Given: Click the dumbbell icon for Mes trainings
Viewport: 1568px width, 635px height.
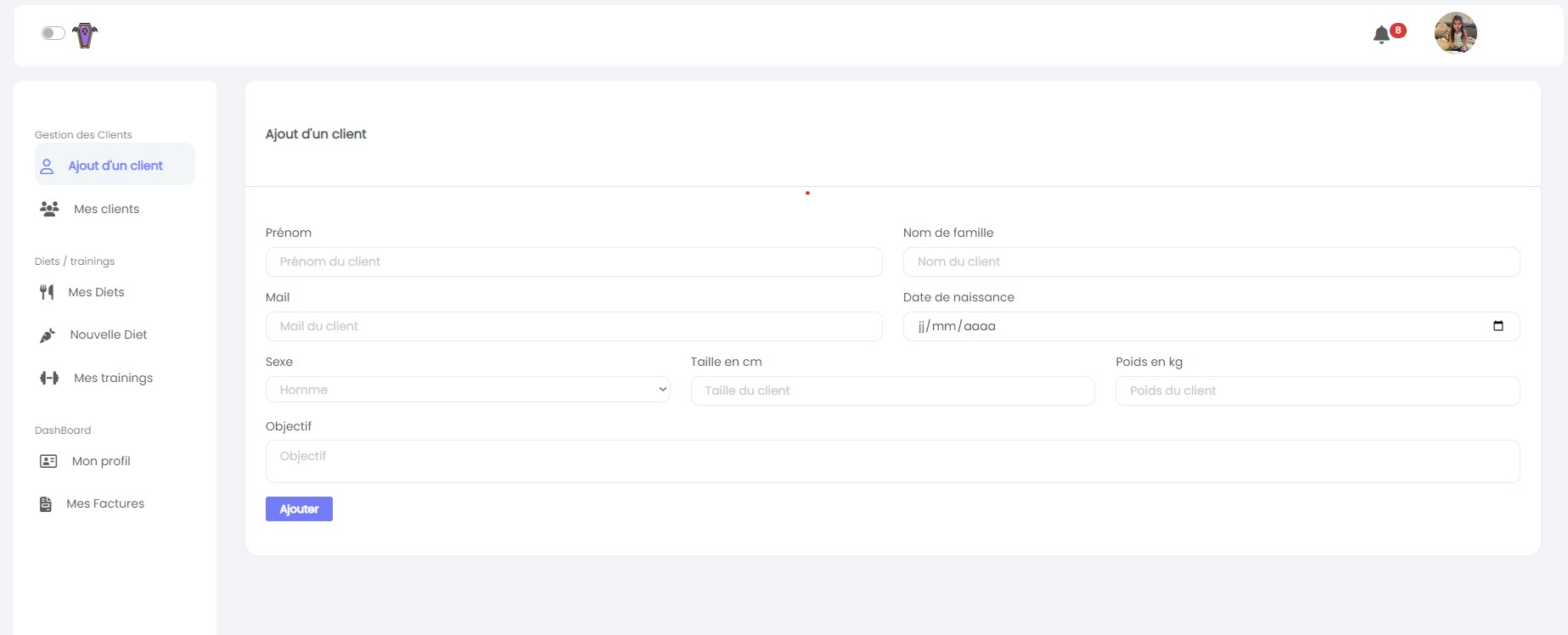Looking at the screenshot, I should [49, 378].
